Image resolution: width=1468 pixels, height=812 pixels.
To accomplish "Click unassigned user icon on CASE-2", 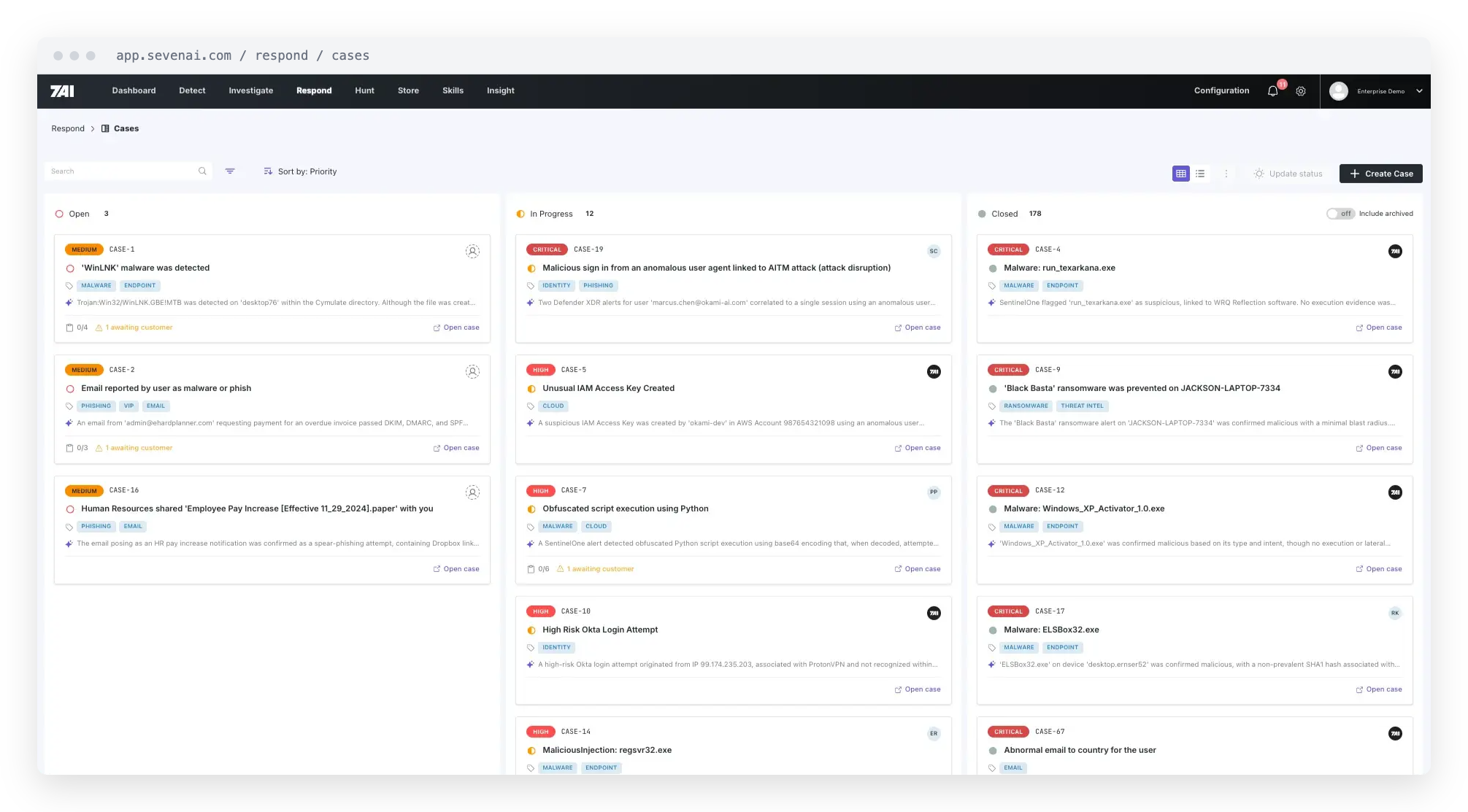I will (x=473, y=371).
